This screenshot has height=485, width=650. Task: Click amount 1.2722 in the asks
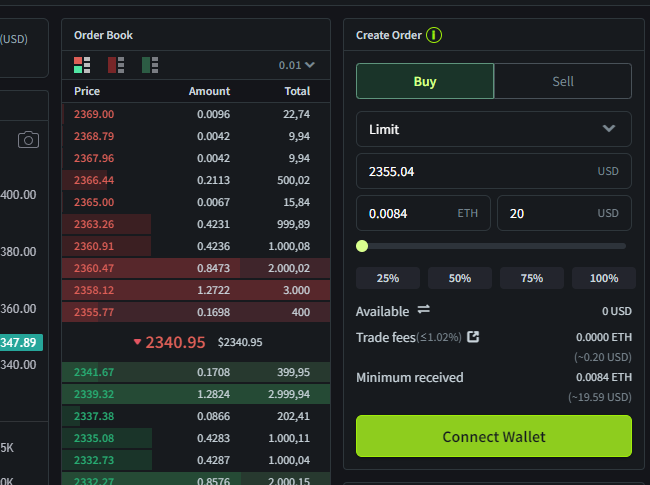(213, 290)
